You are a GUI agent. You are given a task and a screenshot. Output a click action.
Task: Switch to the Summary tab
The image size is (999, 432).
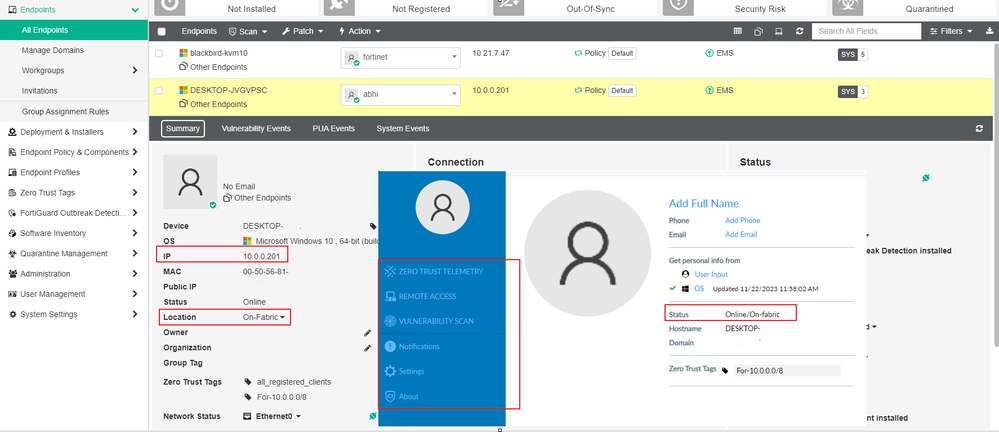pyautogui.click(x=183, y=129)
